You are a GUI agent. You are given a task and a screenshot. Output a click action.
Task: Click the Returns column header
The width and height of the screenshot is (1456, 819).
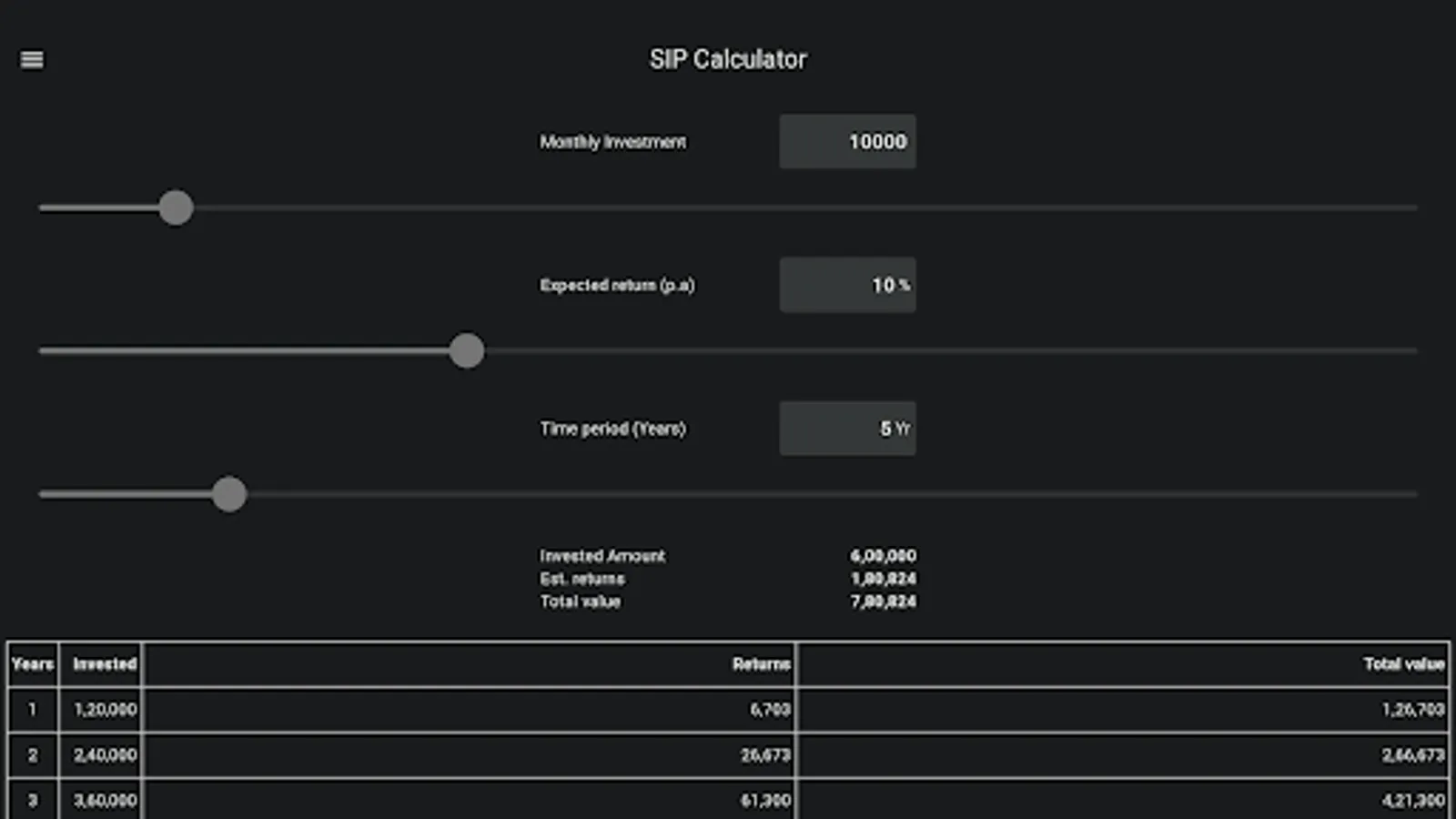[761, 664]
